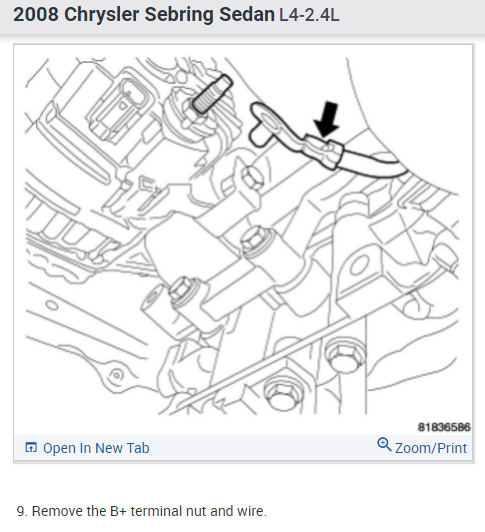Click the '2008 Chrysler Sebring Sedan' title
Image resolution: width=485 pixels, height=532 pixels.
tap(144, 15)
